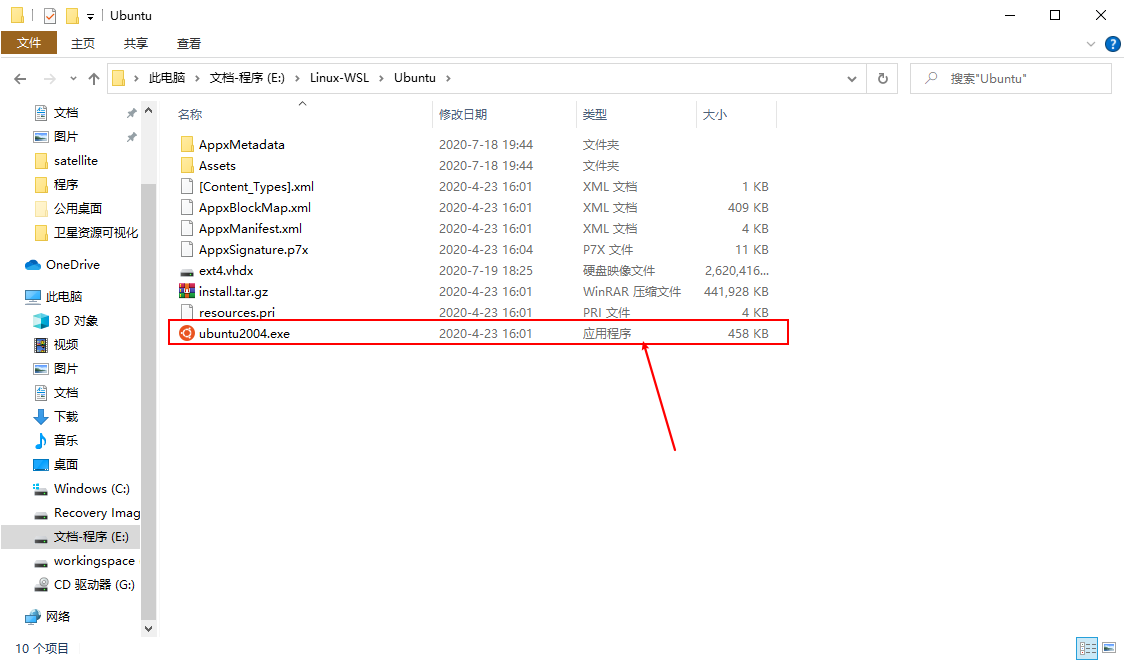Sort by the 修改日期 column header

click(x=463, y=114)
